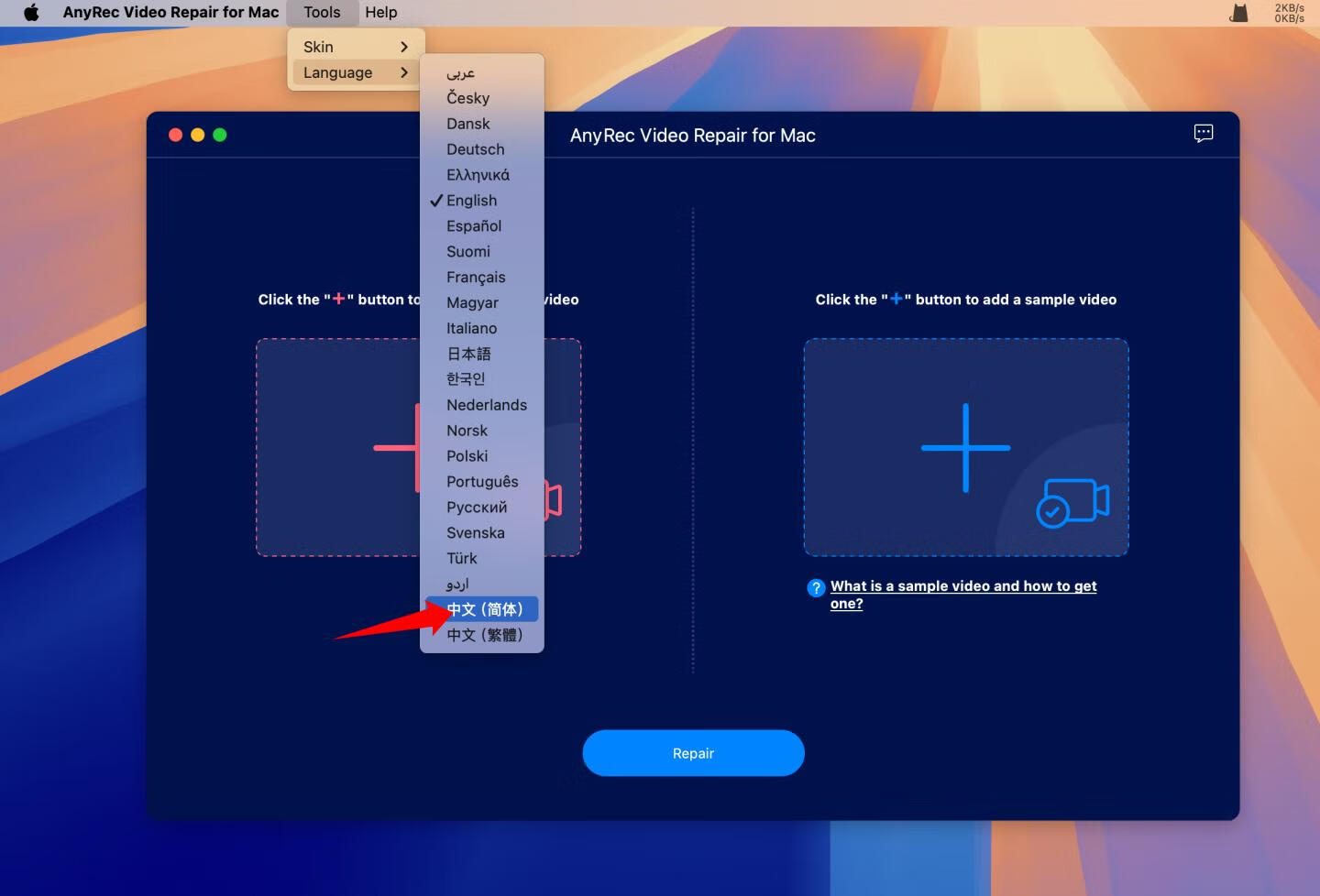Screen dimensions: 1320x896
Task: Choose Polski language
Action: [481, 456]
